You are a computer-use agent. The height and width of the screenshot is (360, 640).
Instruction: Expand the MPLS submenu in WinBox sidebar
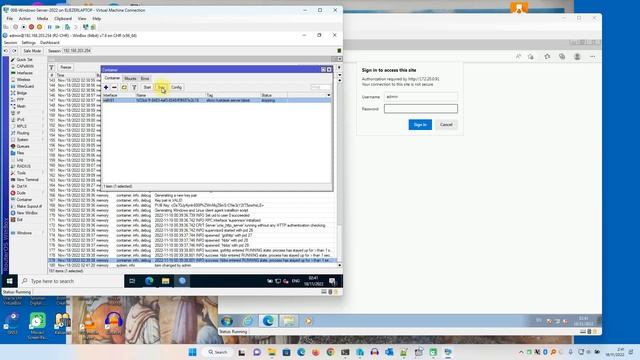(x=21, y=126)
